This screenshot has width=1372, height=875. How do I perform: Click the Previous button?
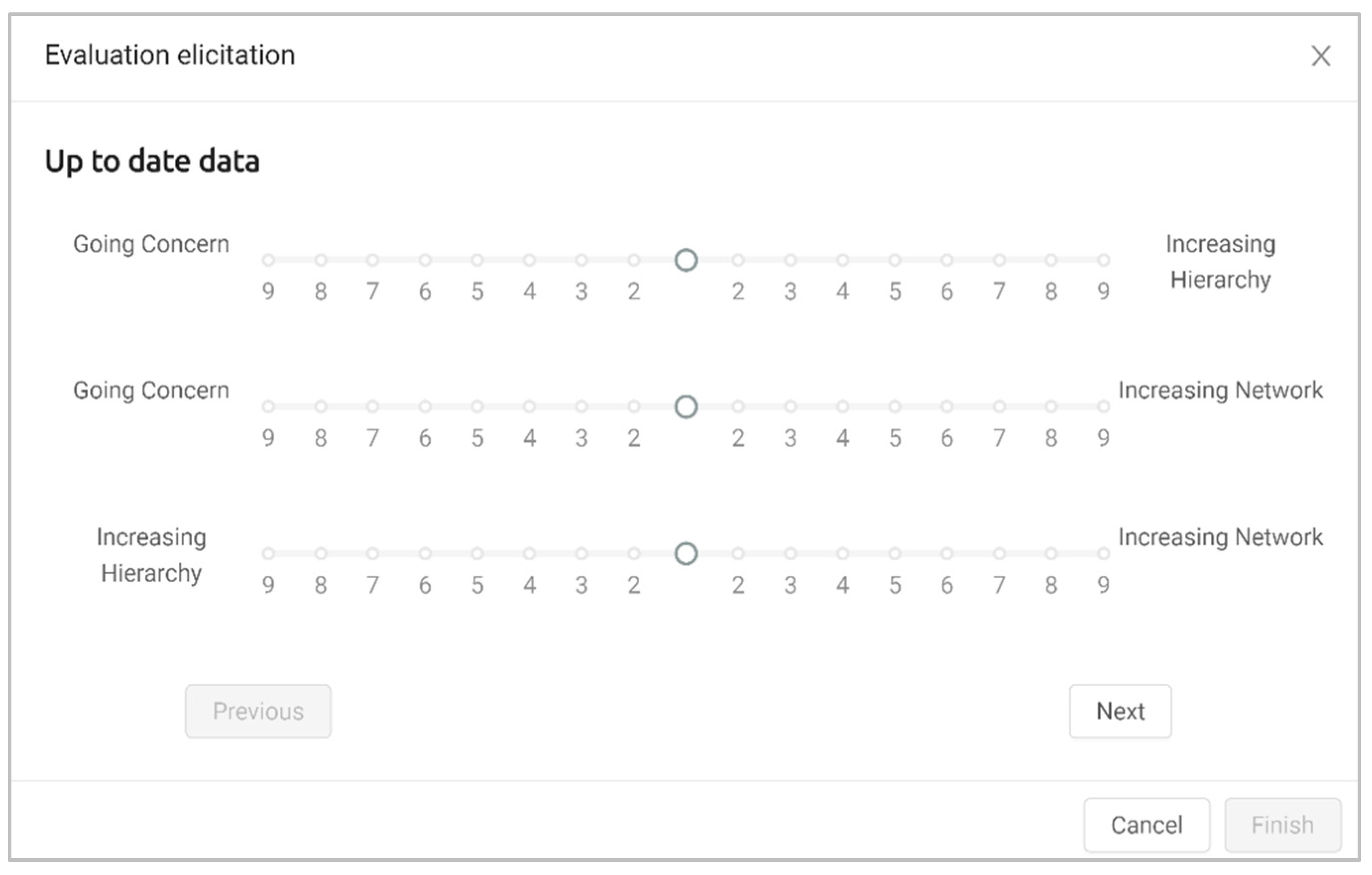[x=258, y=711]
